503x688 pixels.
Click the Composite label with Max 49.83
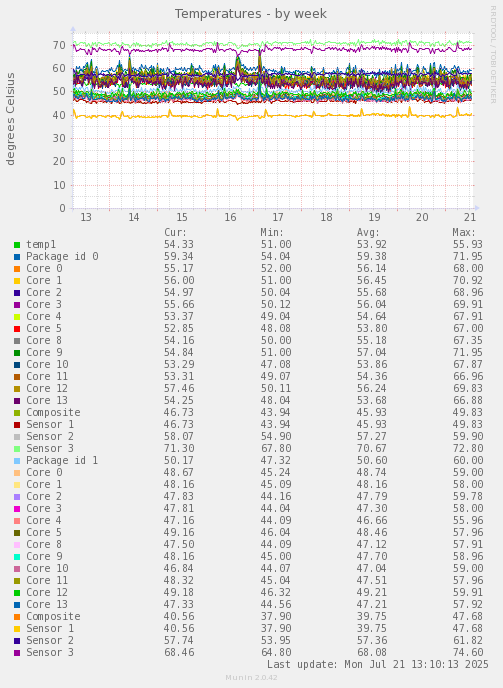pos(54,412)
